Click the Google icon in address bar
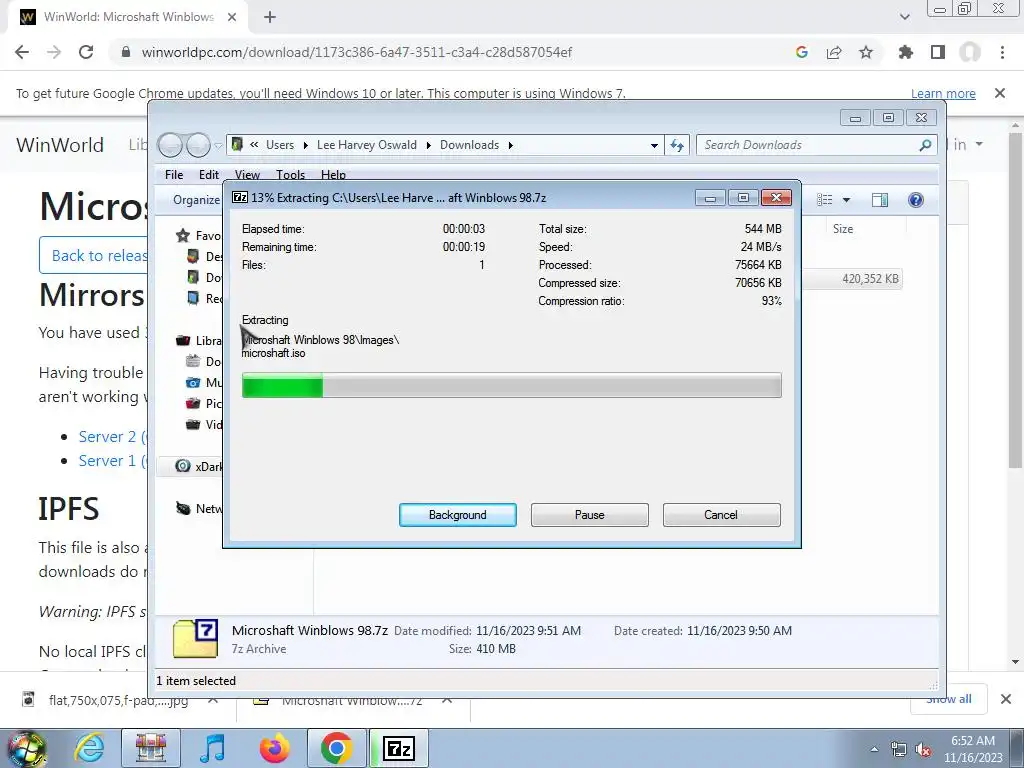Screen dimensions: 1024x768 click(x=802, y=52)
